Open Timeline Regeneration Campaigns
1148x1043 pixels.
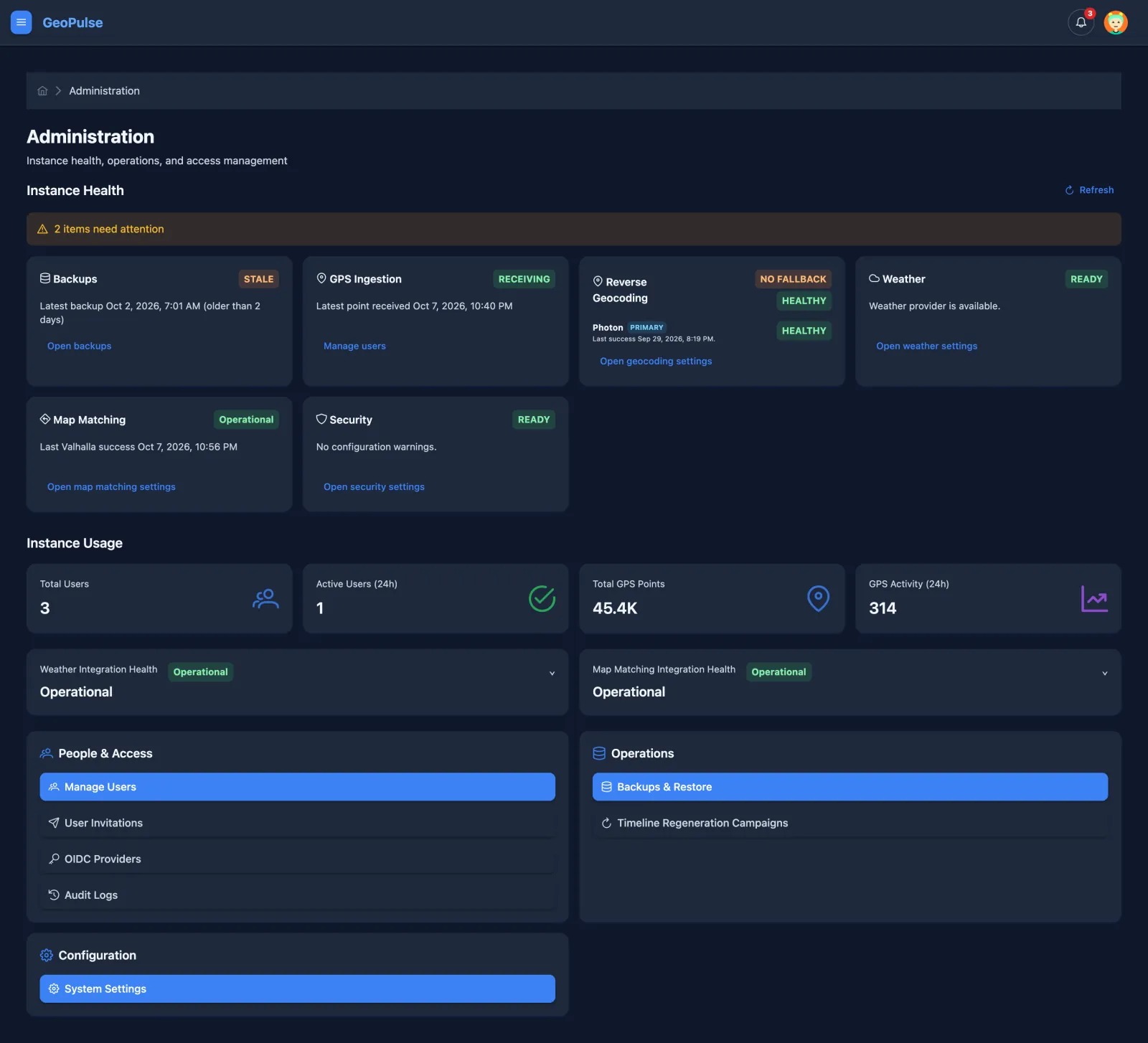tap(850, 823)
